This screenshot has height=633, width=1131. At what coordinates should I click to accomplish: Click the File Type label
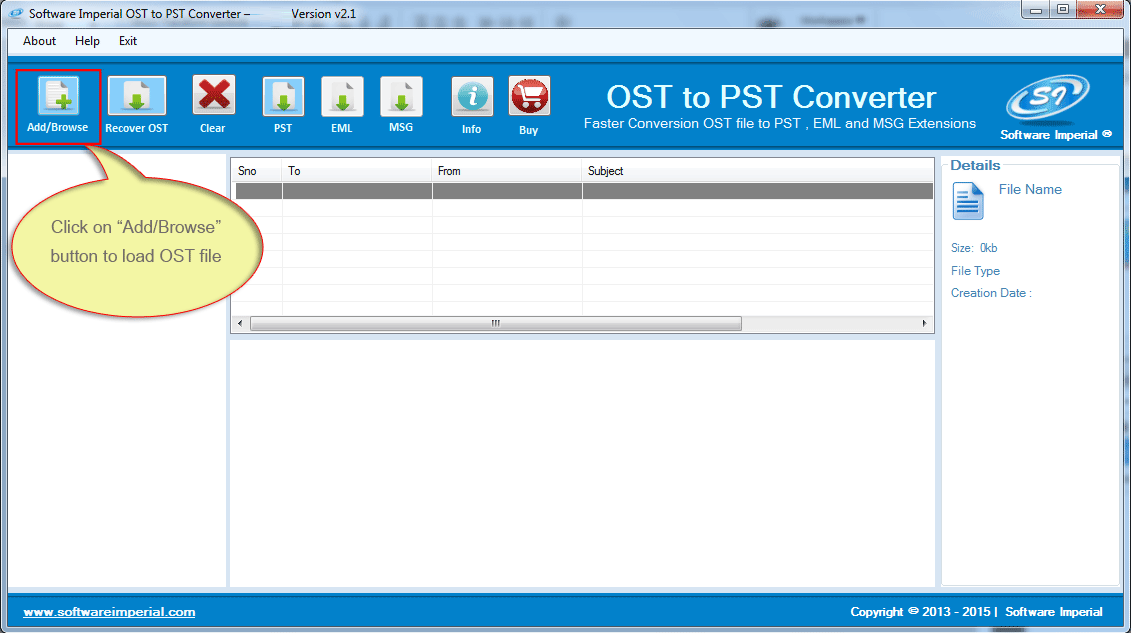coord(975,271)
